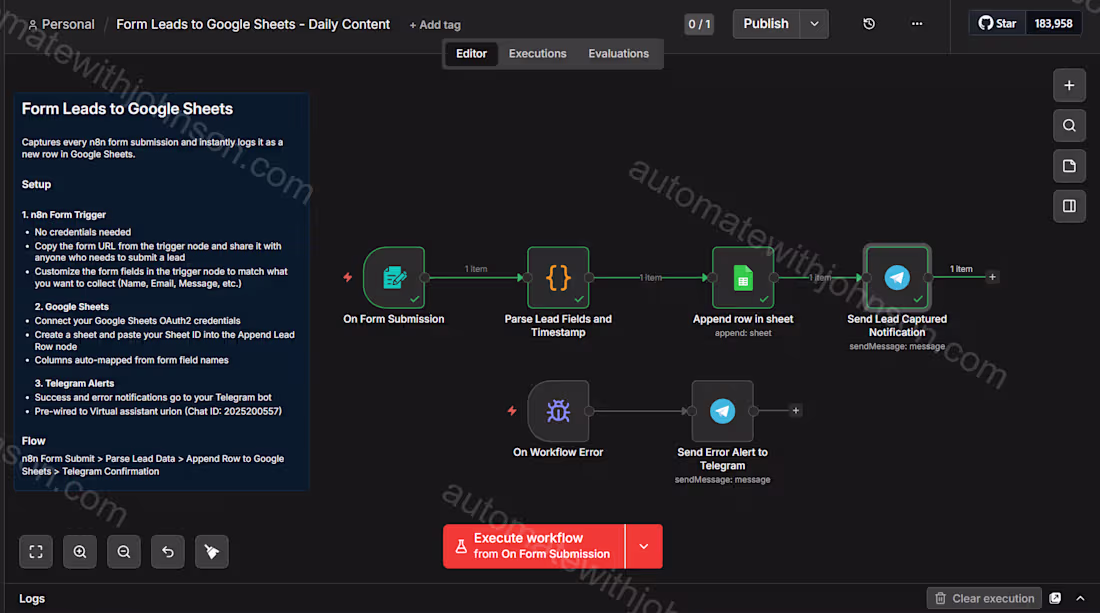
Task: Click the plus add-node button in the right panel
Action: (1069, 86)
